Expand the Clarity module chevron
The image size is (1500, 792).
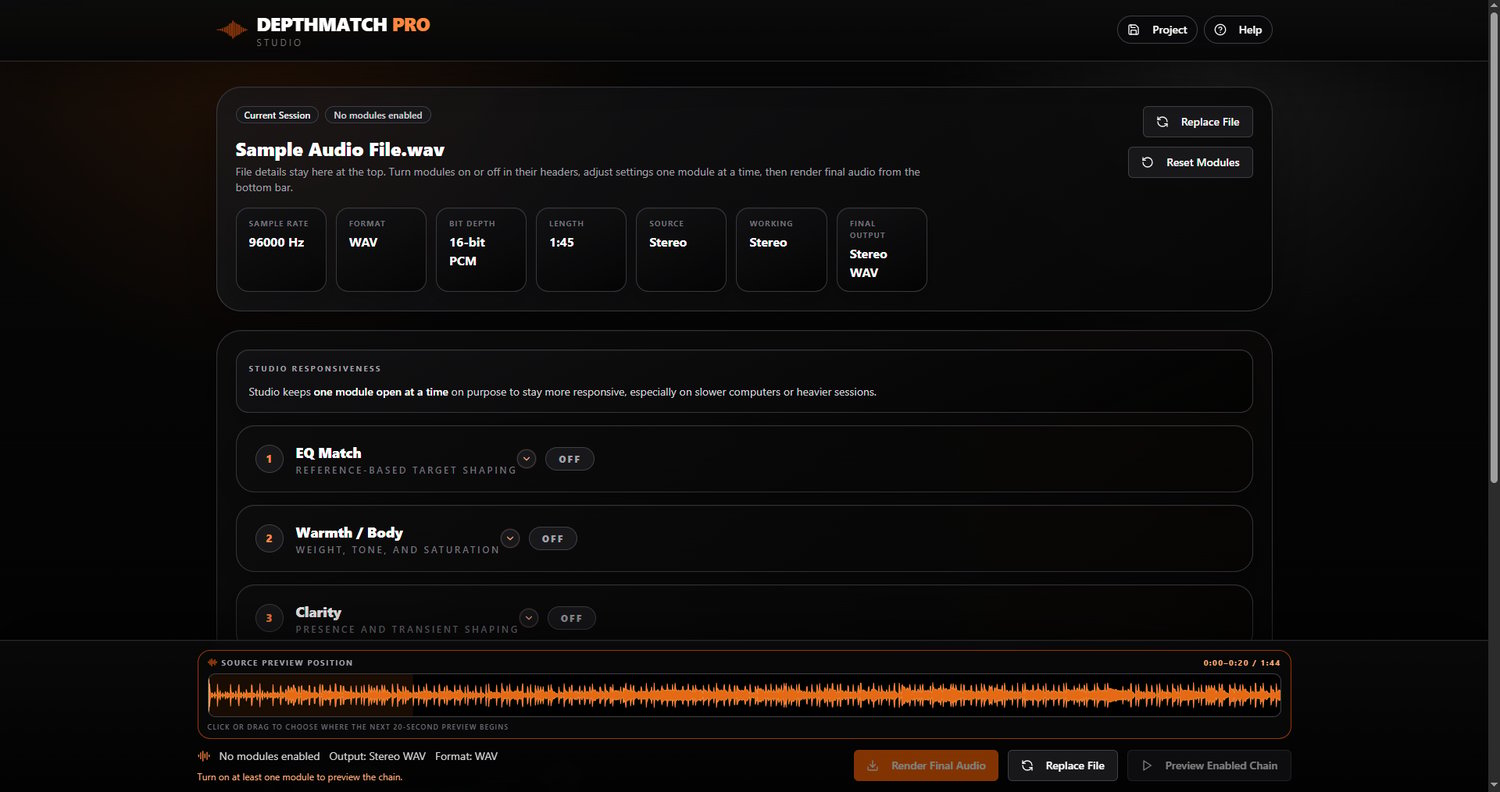coord(529,618)
